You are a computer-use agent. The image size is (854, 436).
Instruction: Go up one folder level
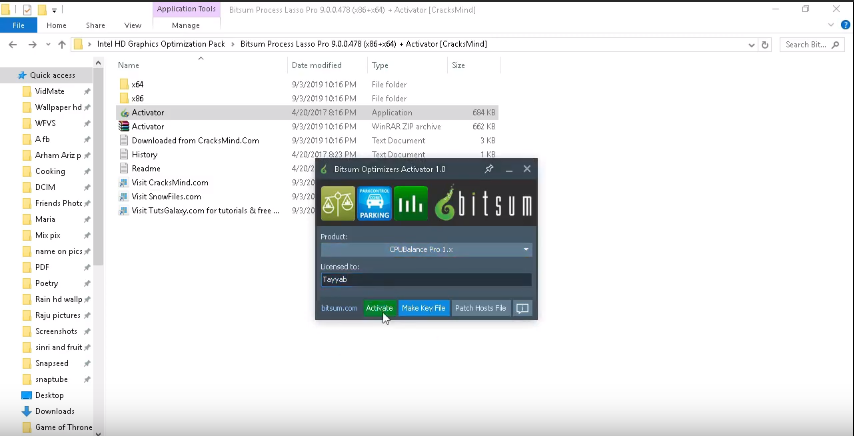62,45
